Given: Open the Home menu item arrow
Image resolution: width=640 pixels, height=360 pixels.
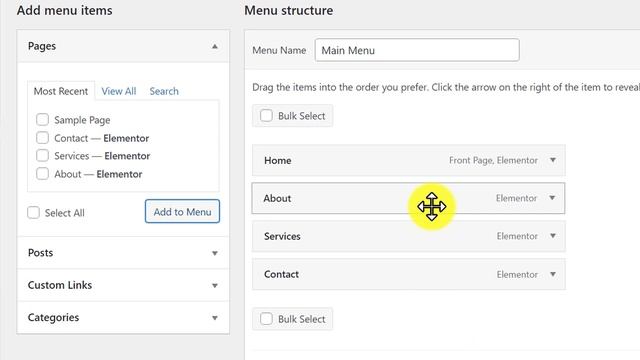Looking at the screenshot, I should click(553, 160).
